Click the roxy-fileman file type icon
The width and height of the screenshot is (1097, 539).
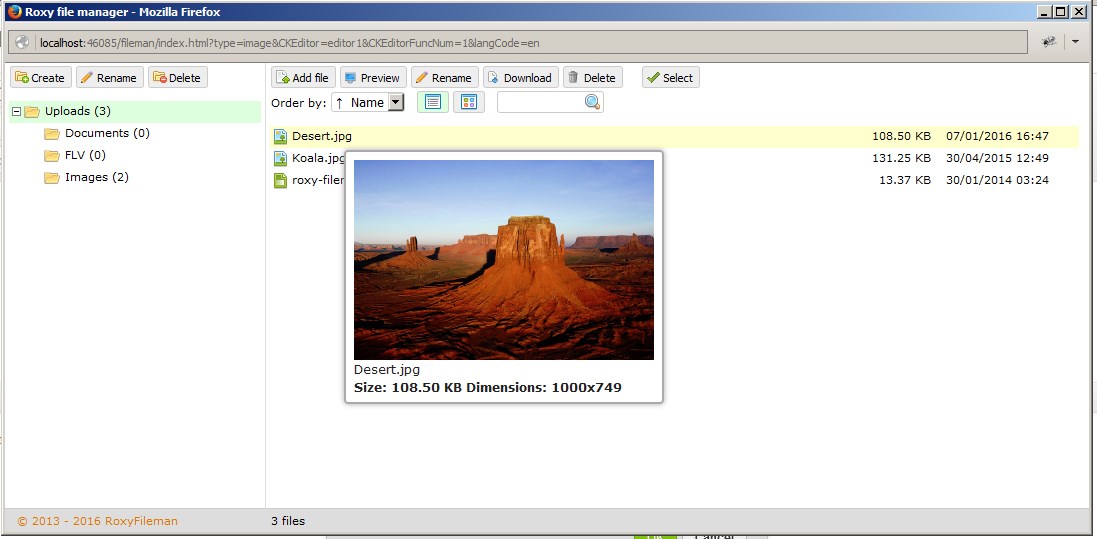(x=281, y=181)
